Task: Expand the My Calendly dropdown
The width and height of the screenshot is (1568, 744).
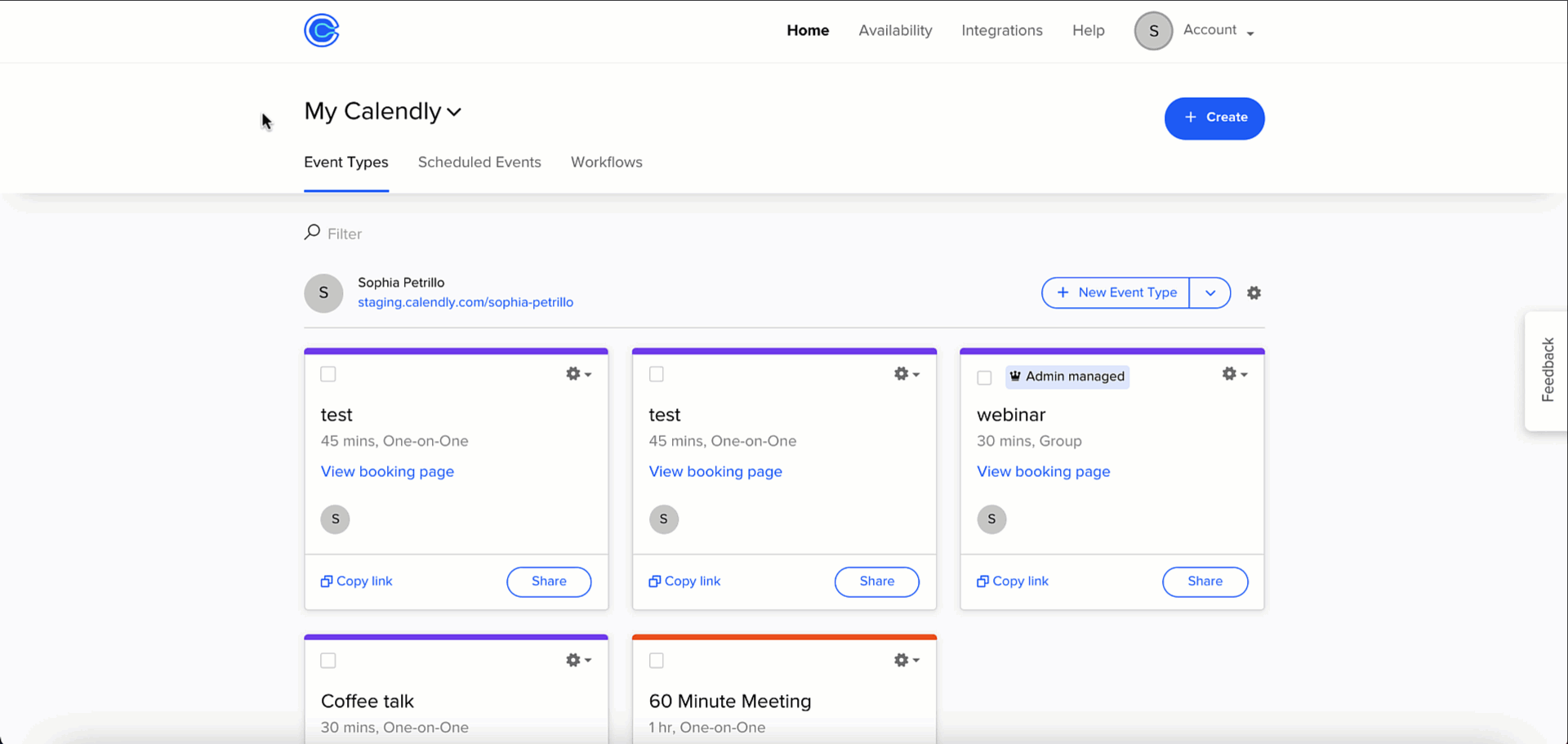Action: [383, 111]
